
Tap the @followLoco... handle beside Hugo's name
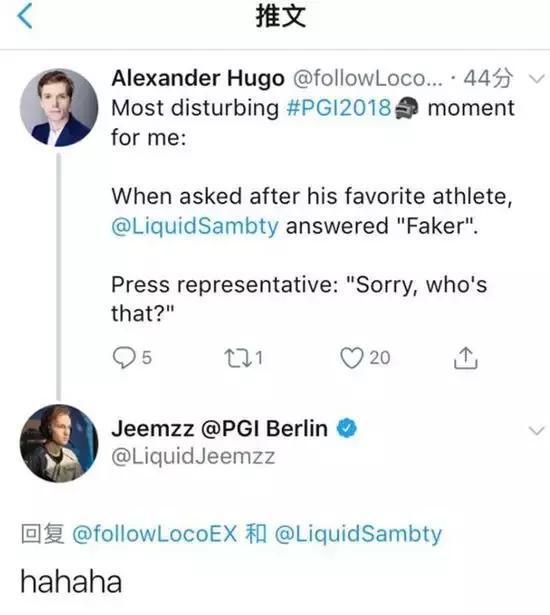click(x=368, y=78)
